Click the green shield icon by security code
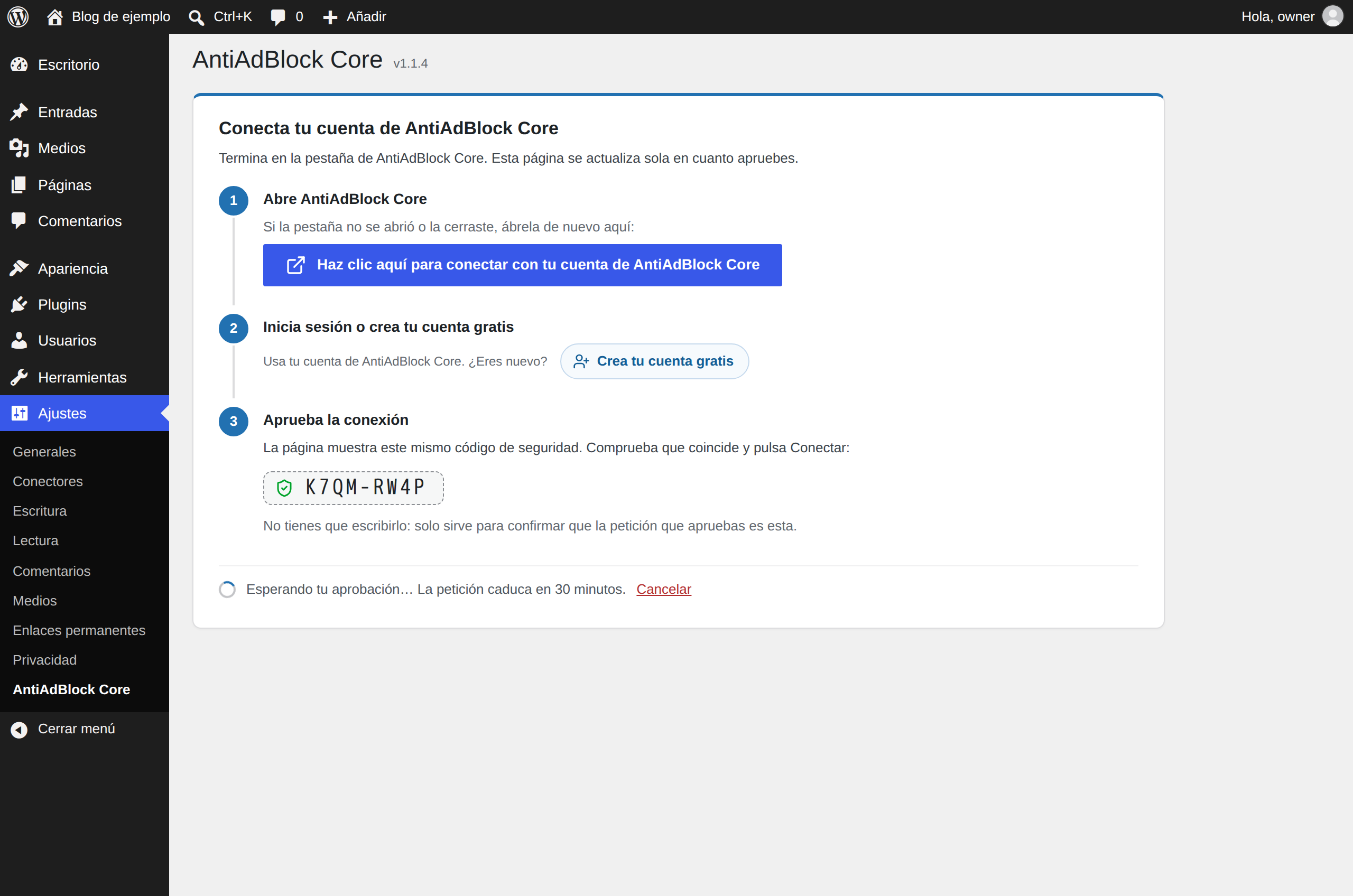Image resolution: width=1353 pixels, height=896 pixels. (284, 488)
